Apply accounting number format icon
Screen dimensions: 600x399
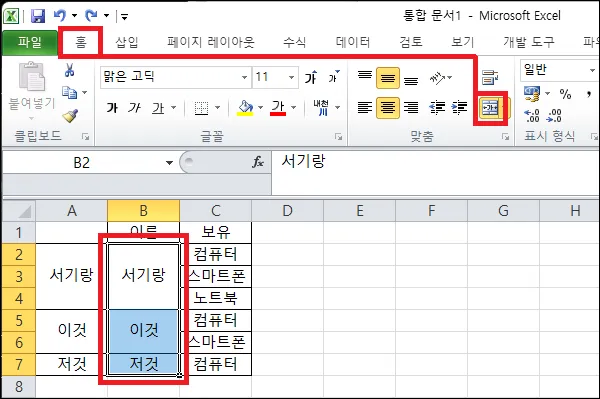tap(532, 94)
